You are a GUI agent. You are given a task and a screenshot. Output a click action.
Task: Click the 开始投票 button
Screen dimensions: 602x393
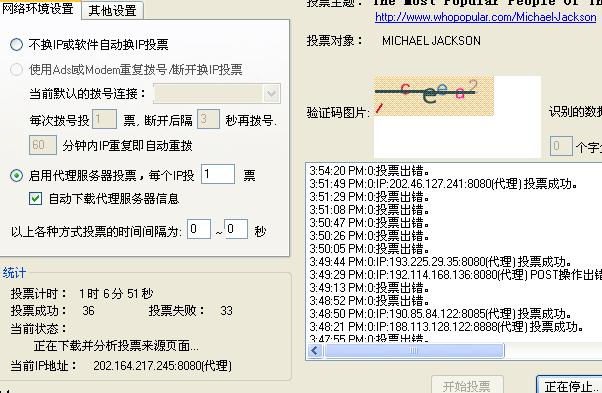467,385
